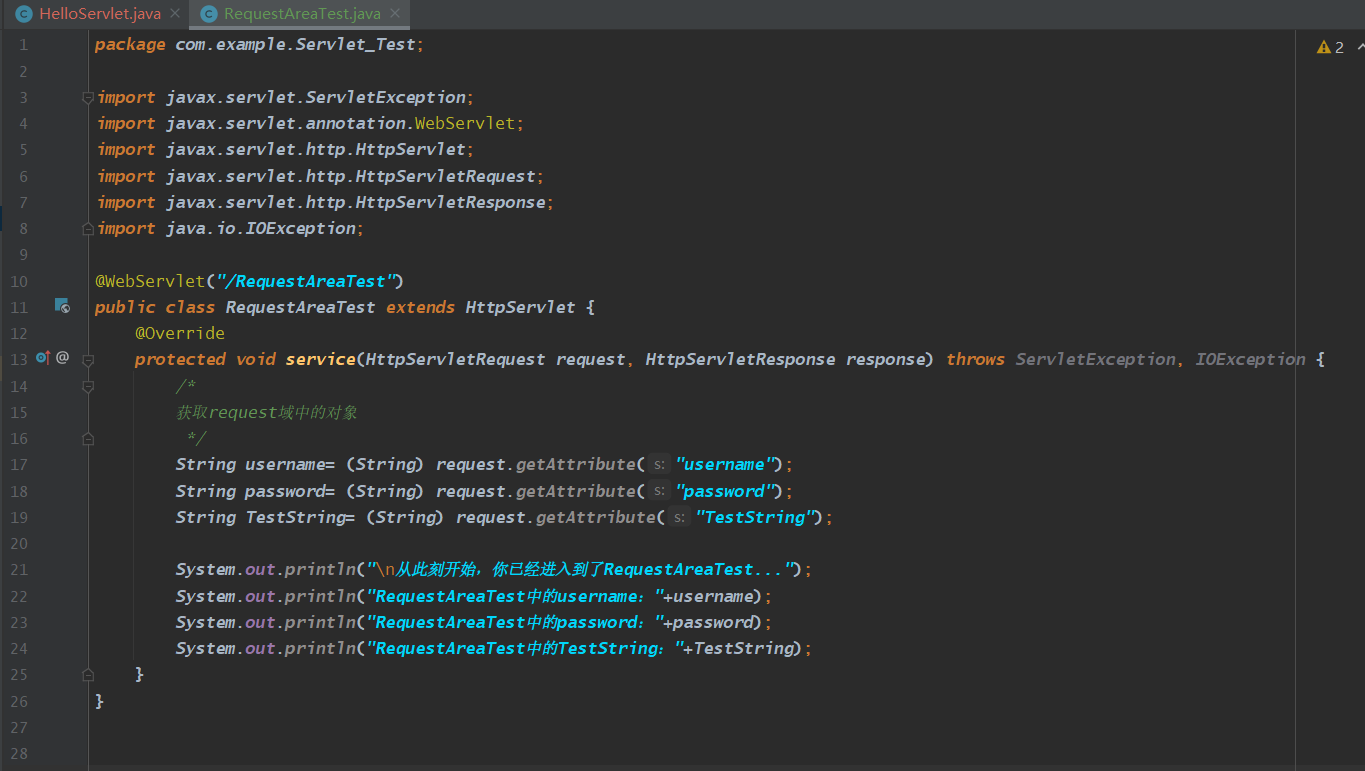
Task: Click the service method name on line 13
Action: (321, 359)
